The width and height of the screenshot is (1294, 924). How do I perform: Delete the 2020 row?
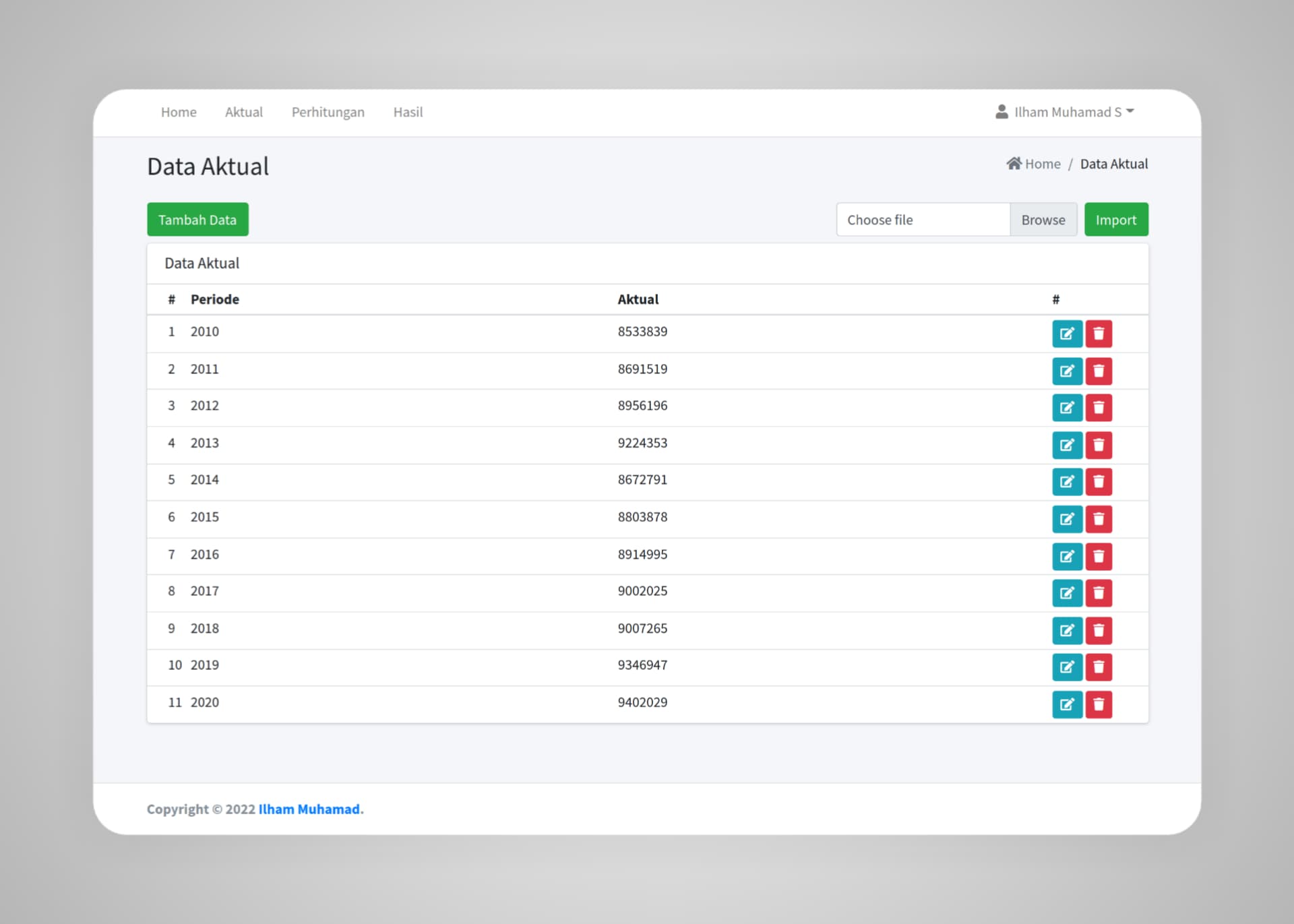click(x=1099, y=704)
